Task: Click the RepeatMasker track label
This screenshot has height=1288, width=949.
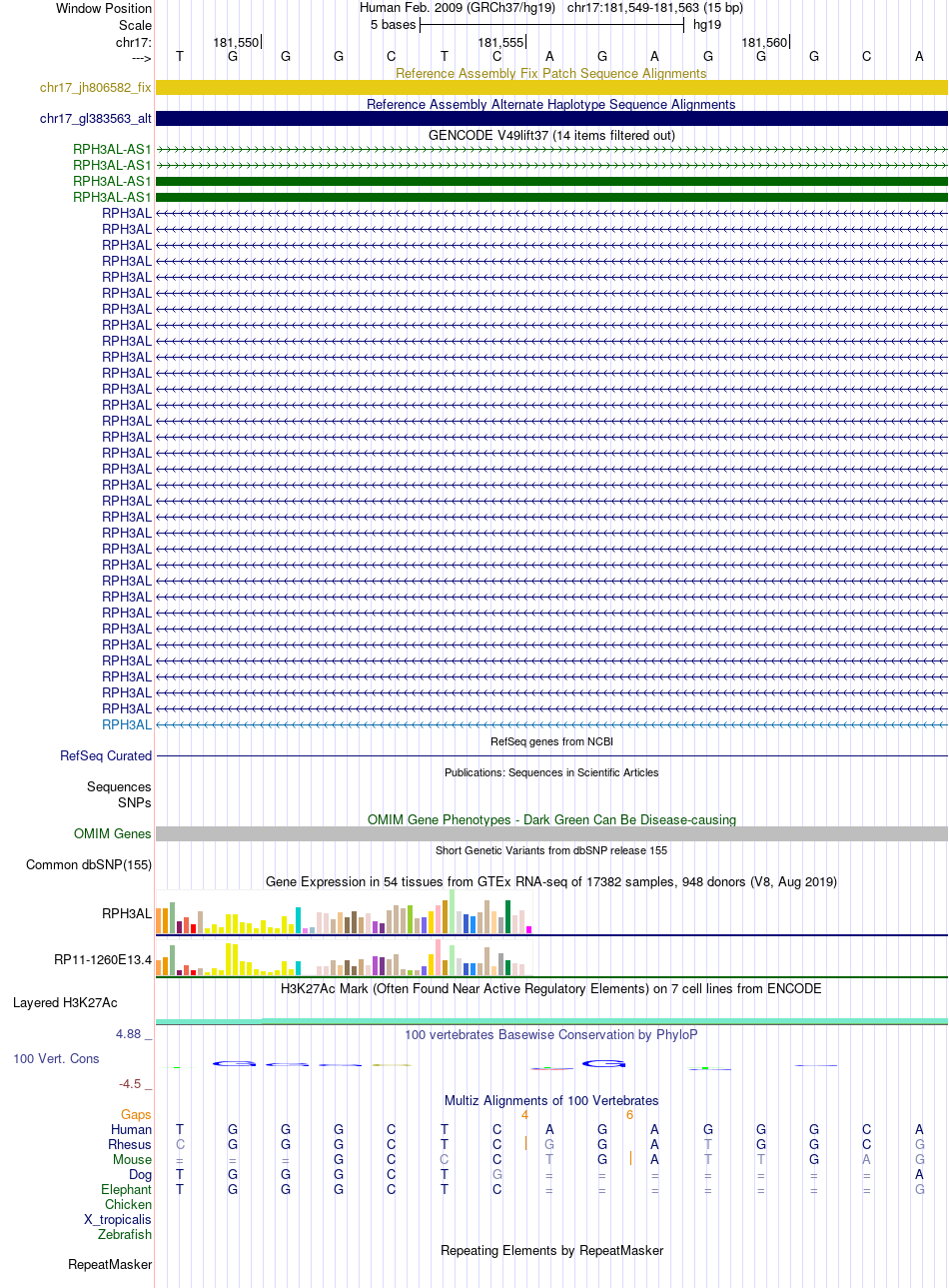Action: 110,1264
